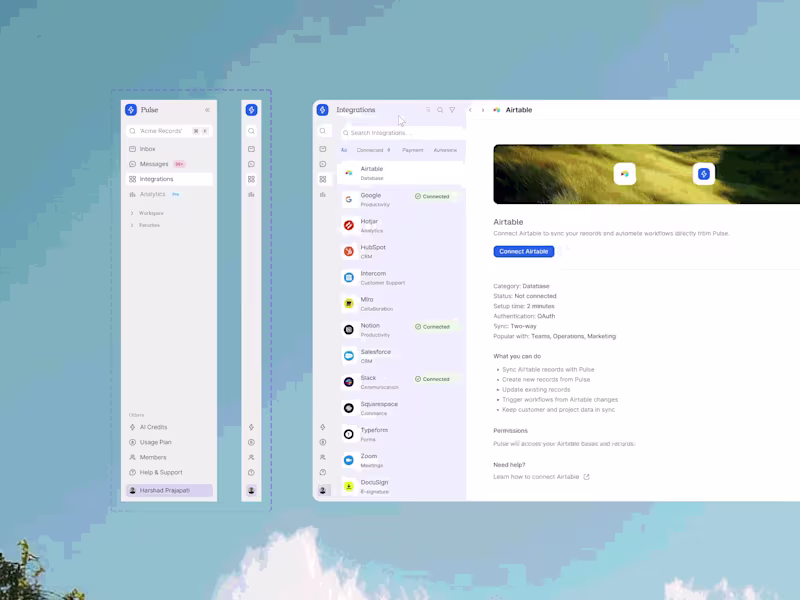Expand the Favorites section
The image size is (800, 600).
[x=145, y=225]
